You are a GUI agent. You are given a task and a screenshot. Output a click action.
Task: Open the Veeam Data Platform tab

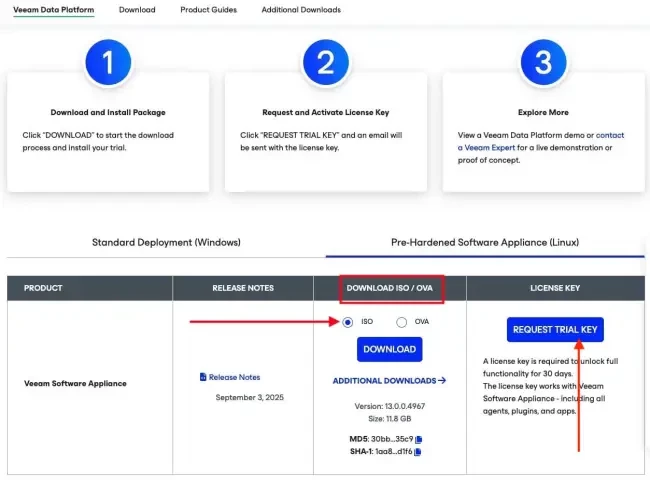pyautogui.click(x=53, y=10)
